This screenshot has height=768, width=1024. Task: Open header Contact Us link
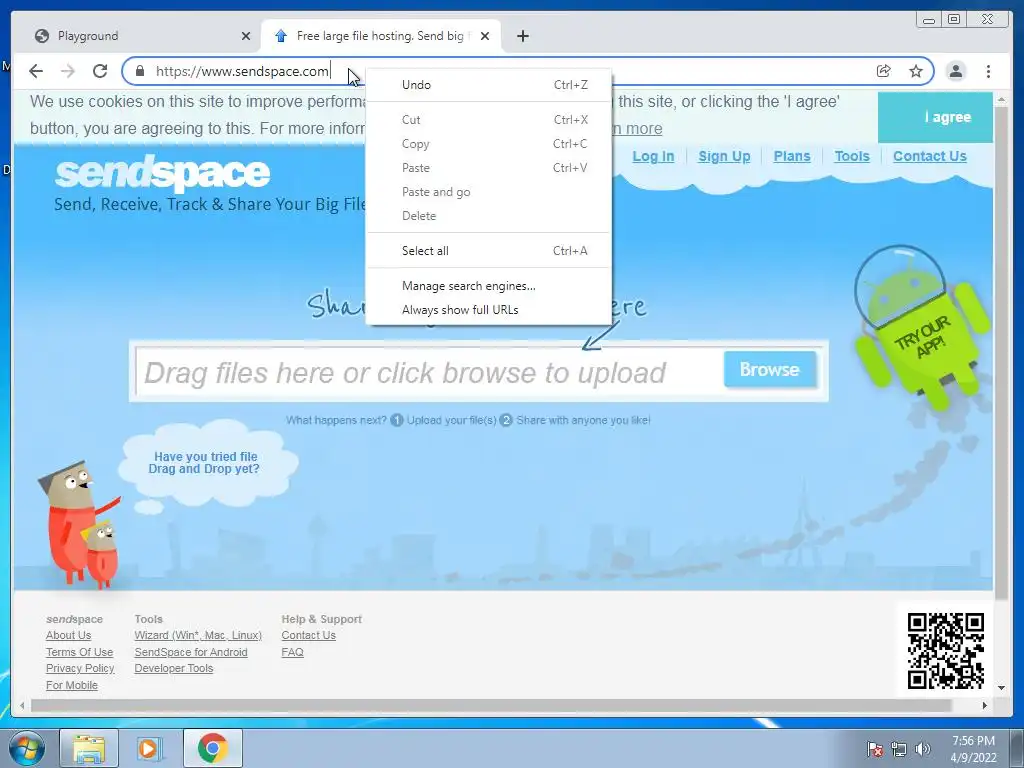(x=929, y=156)
